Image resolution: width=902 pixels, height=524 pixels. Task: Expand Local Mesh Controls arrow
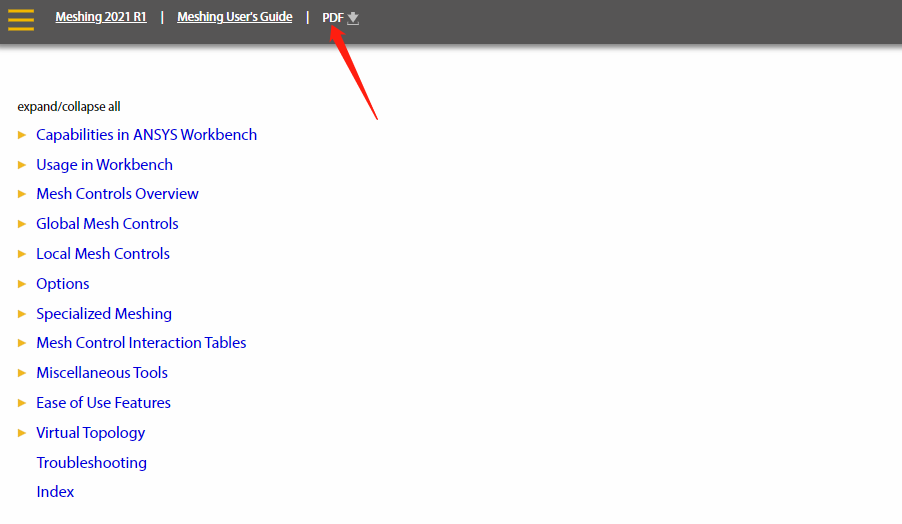[x=22, y=254]
